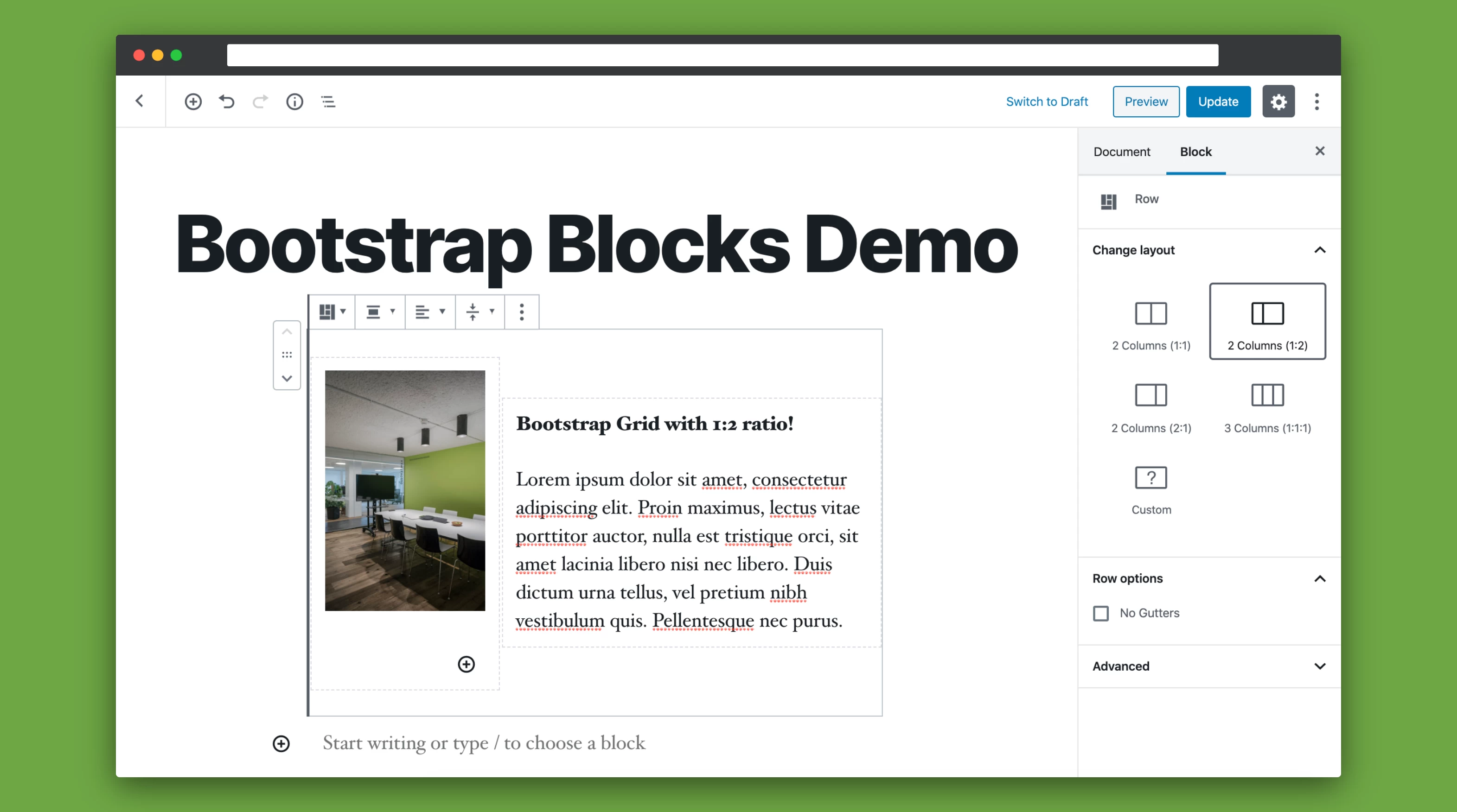Move the Row block up
Viewport: 1457px width, 812px height.
coord(287,332)
